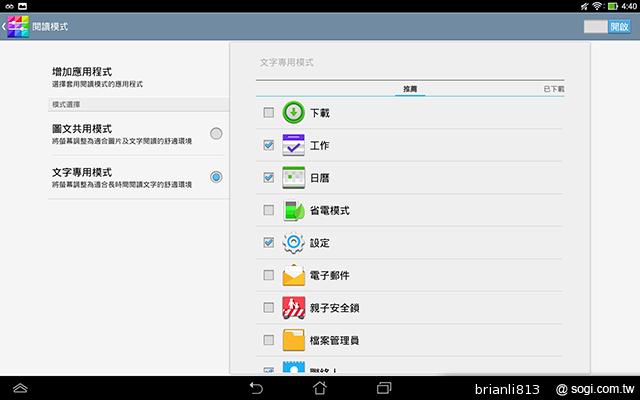Tap the battery status icon
The height and width of the screenshot is (400, 640).
(x=613, y=6)
